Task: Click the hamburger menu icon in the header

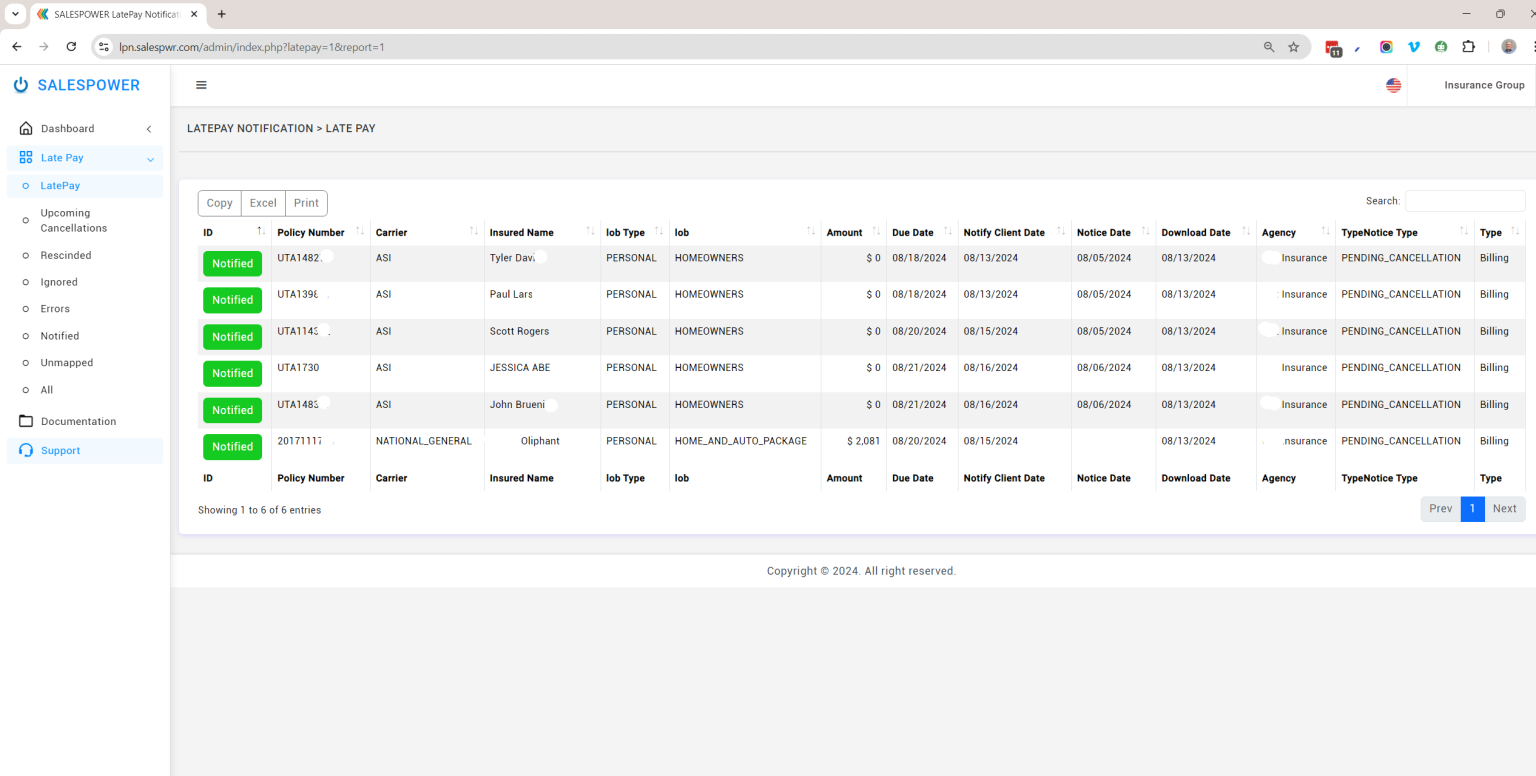Action: coord(201,85)
